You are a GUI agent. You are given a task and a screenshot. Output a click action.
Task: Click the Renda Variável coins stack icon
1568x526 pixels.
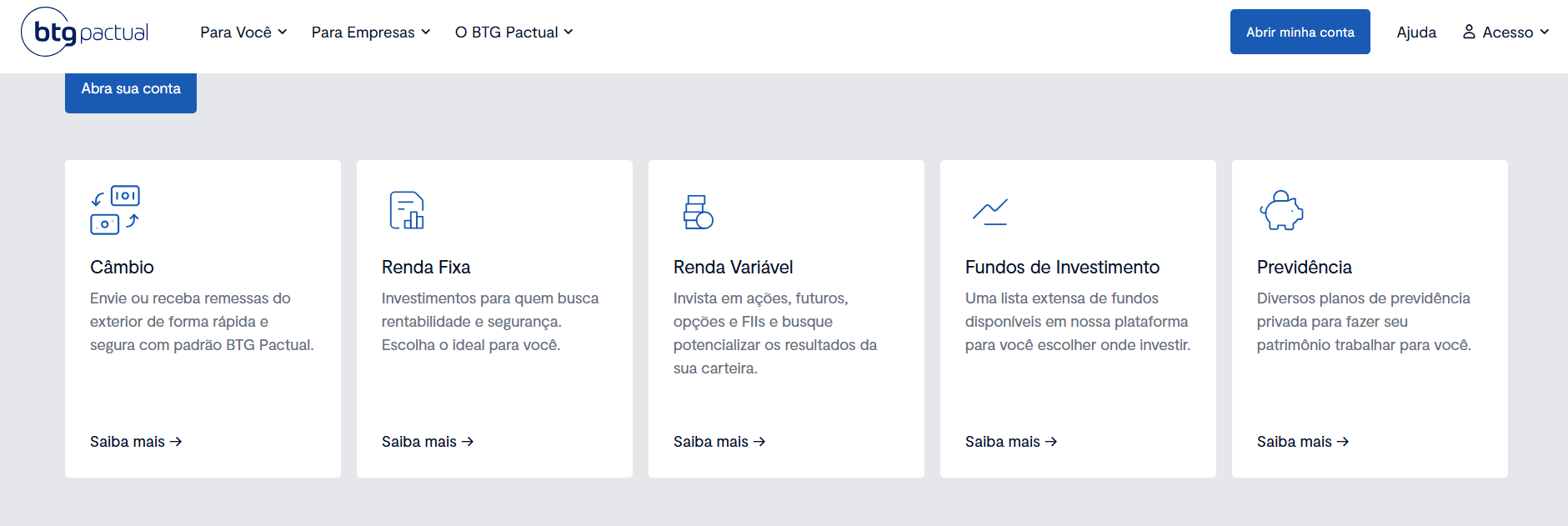coord(698,212)
